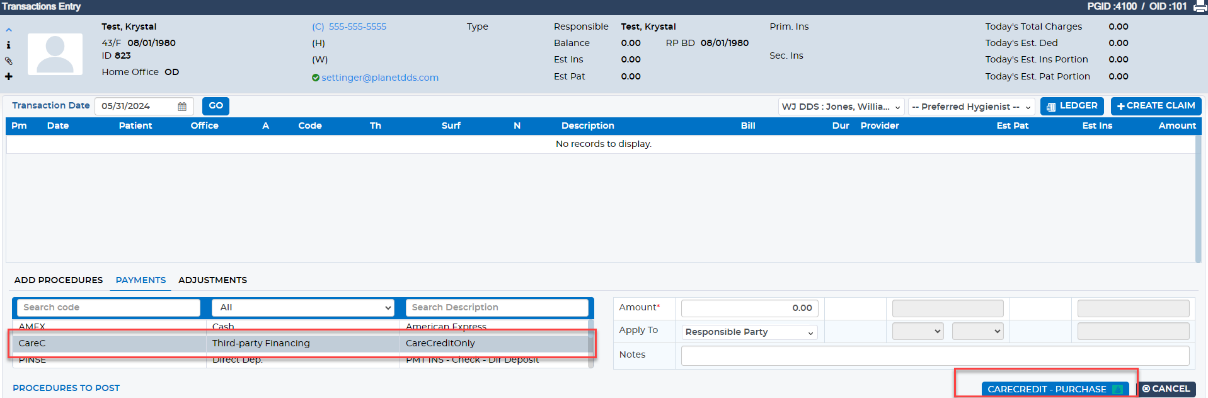Switch to the Adjustments tab
This screenshot has height=398, width=1208.
pyautogui.click(x=212, y=280)
